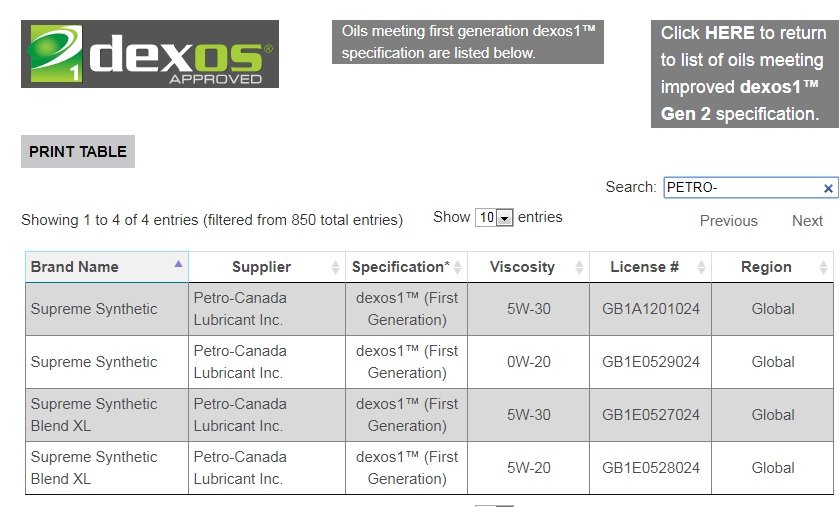Open the Show entries dropdown
840x507 pixels.
(494, 218)
